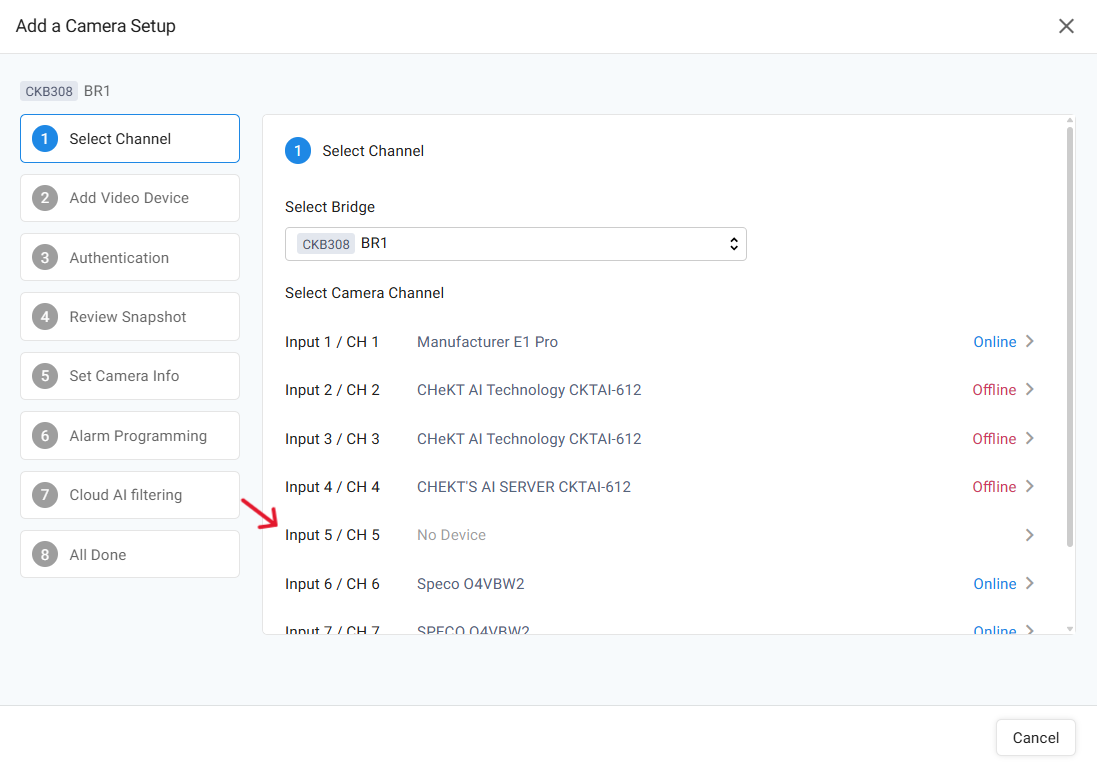Screen dimensions: 1097x766
Task: Select the Select Channel step tab
Action: point(130,139)
